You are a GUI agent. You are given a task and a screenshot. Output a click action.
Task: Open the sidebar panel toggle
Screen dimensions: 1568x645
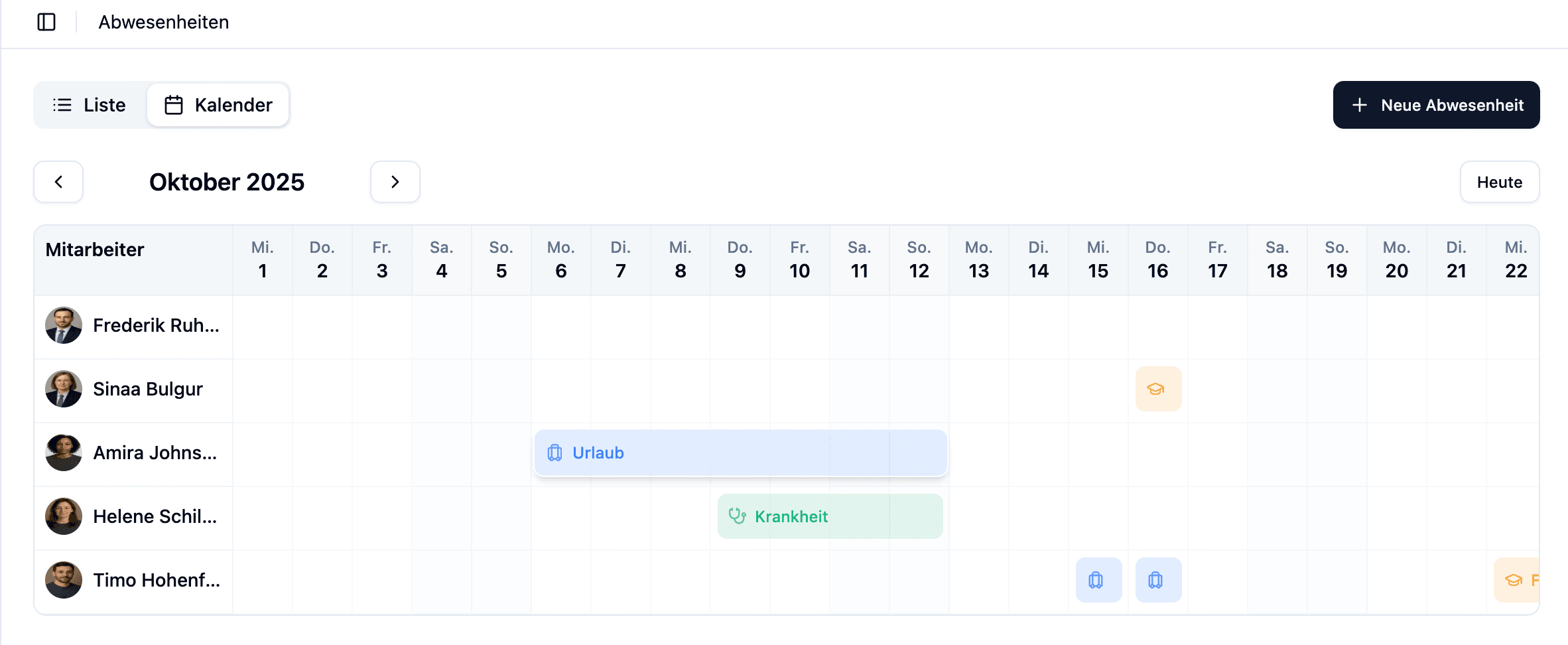point(46,22)
